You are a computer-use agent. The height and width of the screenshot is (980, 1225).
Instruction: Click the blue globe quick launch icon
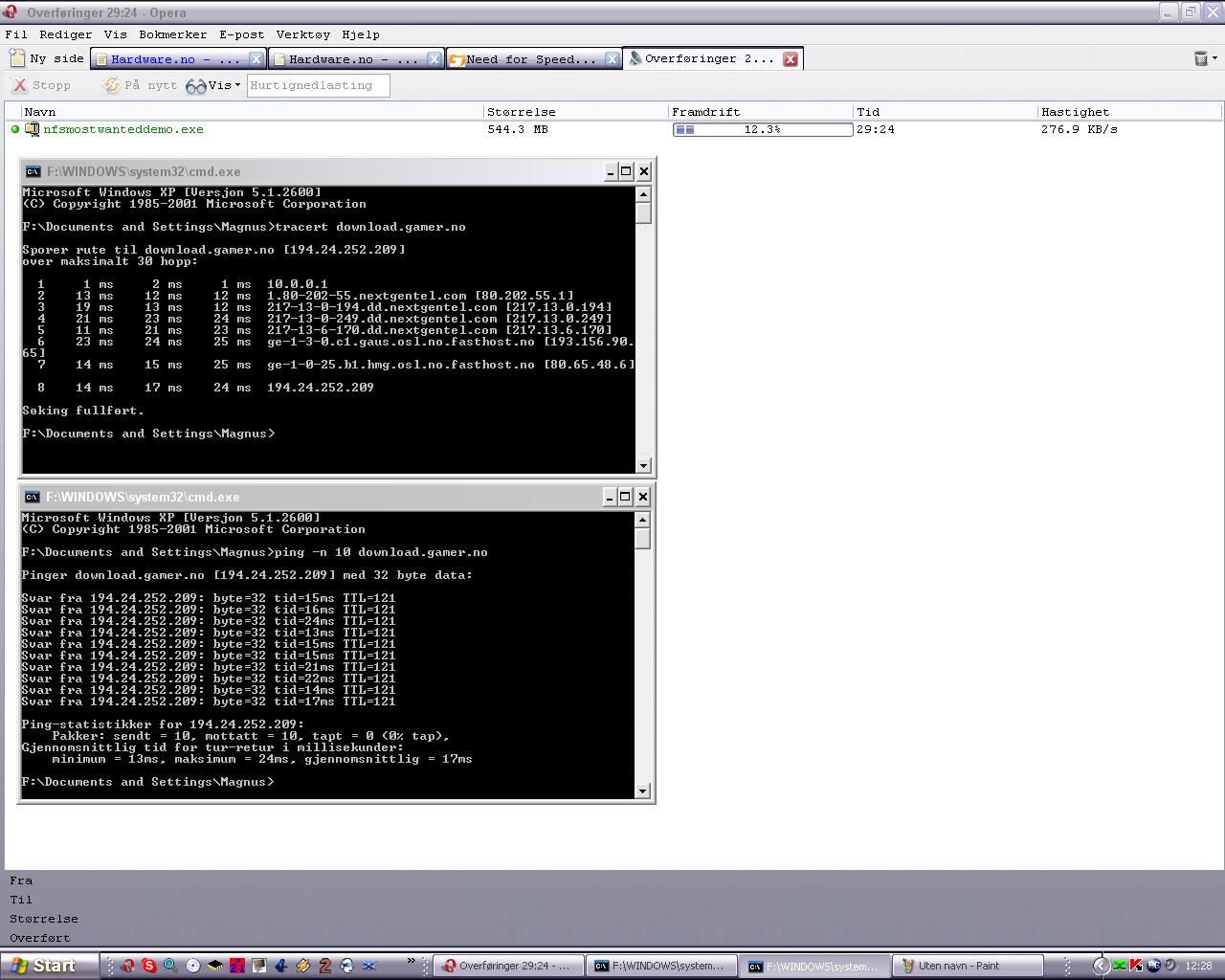[x=347, y=966]
